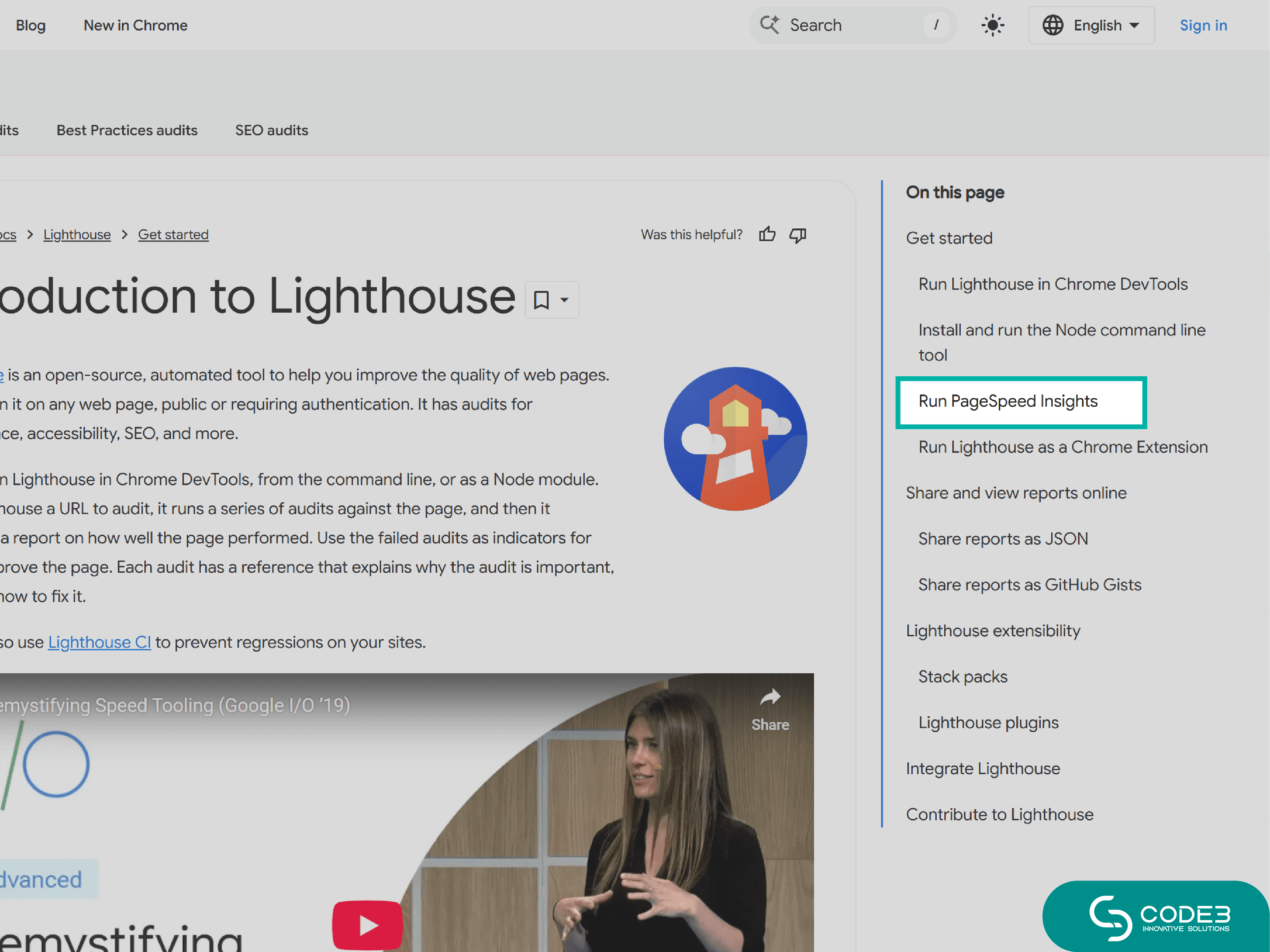Jump to Lighthouse plugins section
Image resolution: width=1270 pixels, height=952 pixels.
988,722
